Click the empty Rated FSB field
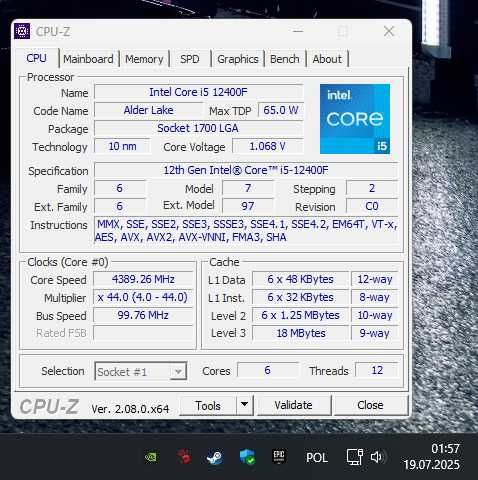The image size is (478, 480). 143,333
